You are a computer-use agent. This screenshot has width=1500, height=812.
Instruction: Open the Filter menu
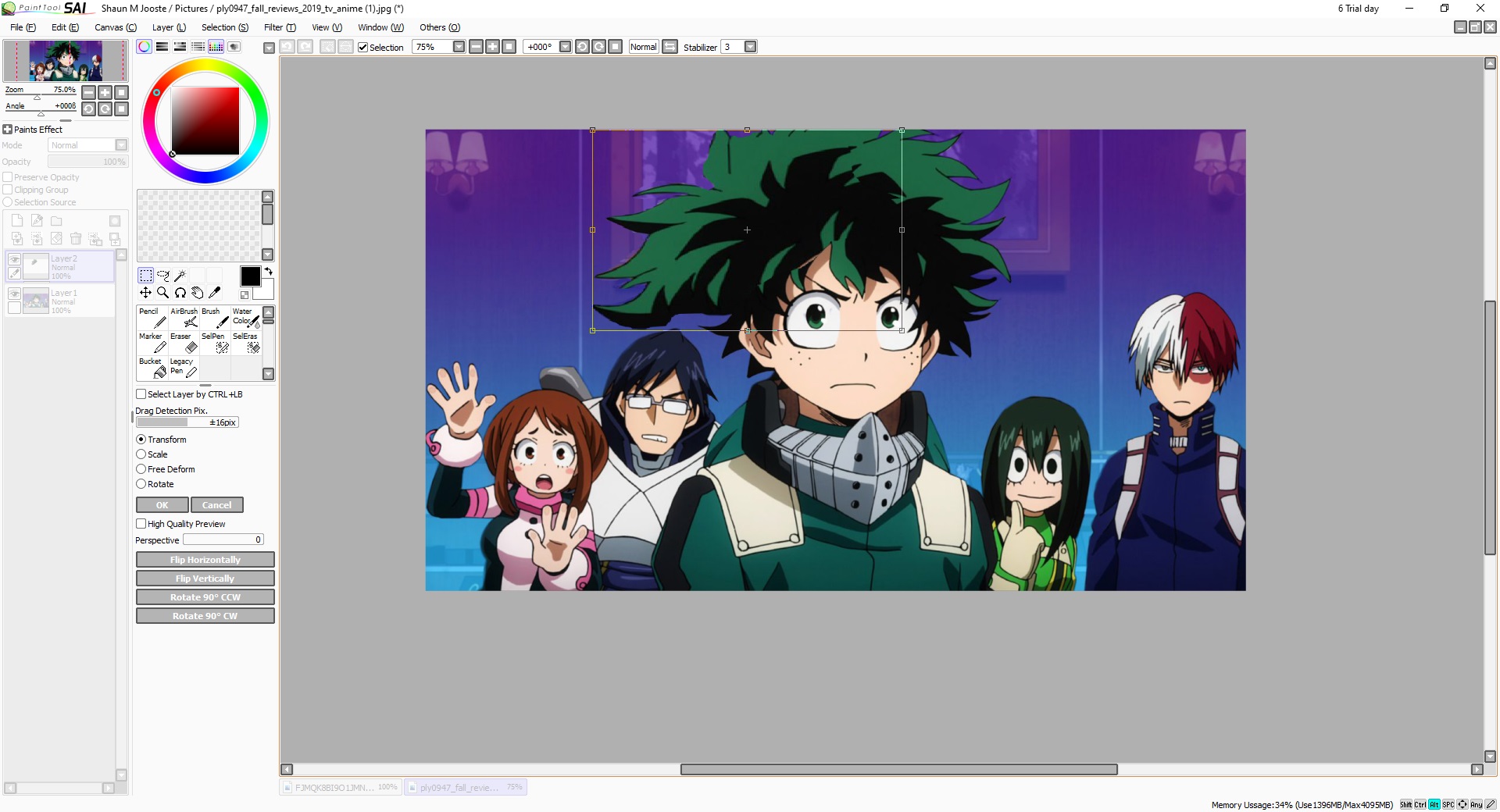click(280, 27)
